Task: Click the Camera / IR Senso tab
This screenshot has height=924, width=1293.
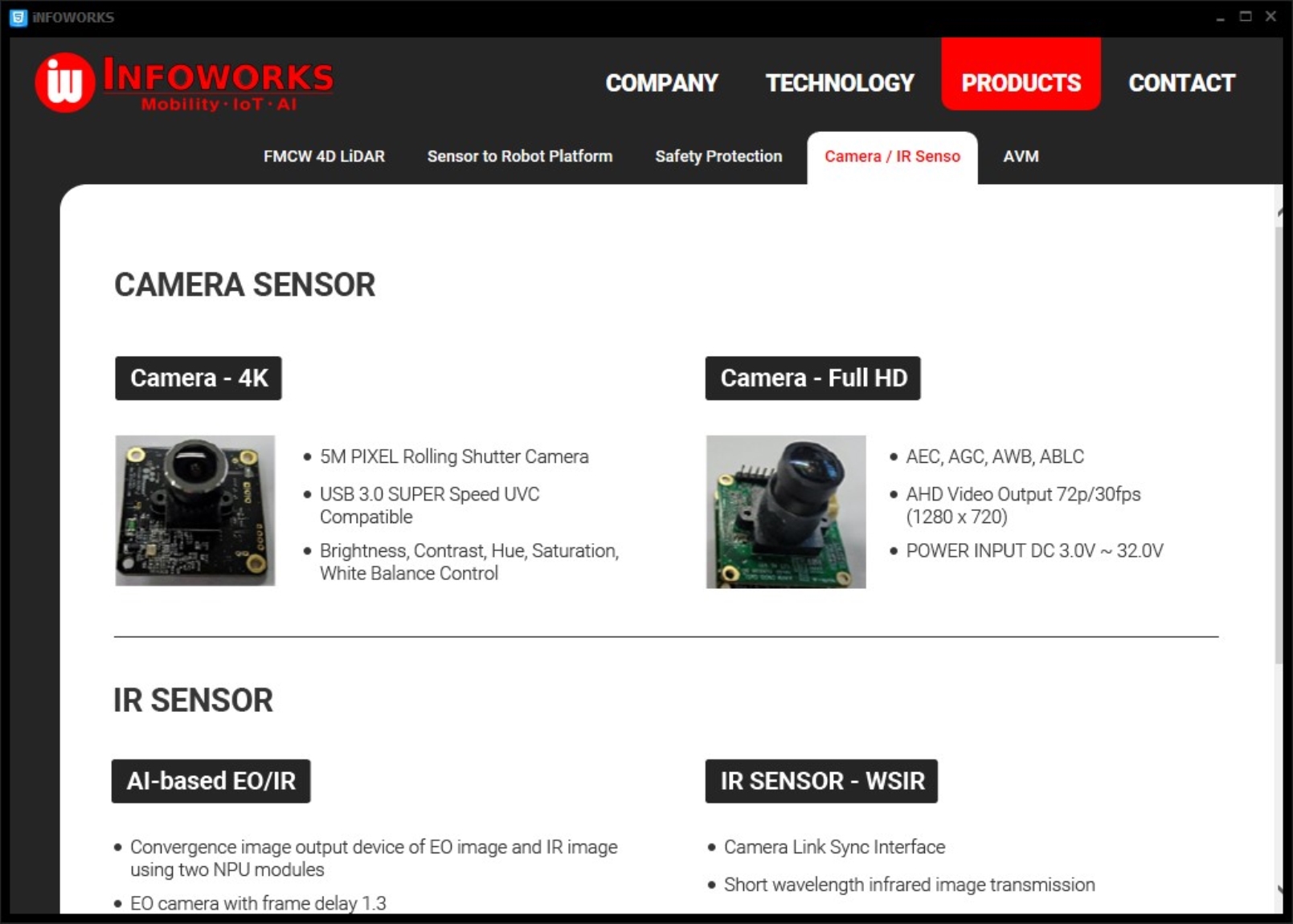Action: click(x=892, y=157)
